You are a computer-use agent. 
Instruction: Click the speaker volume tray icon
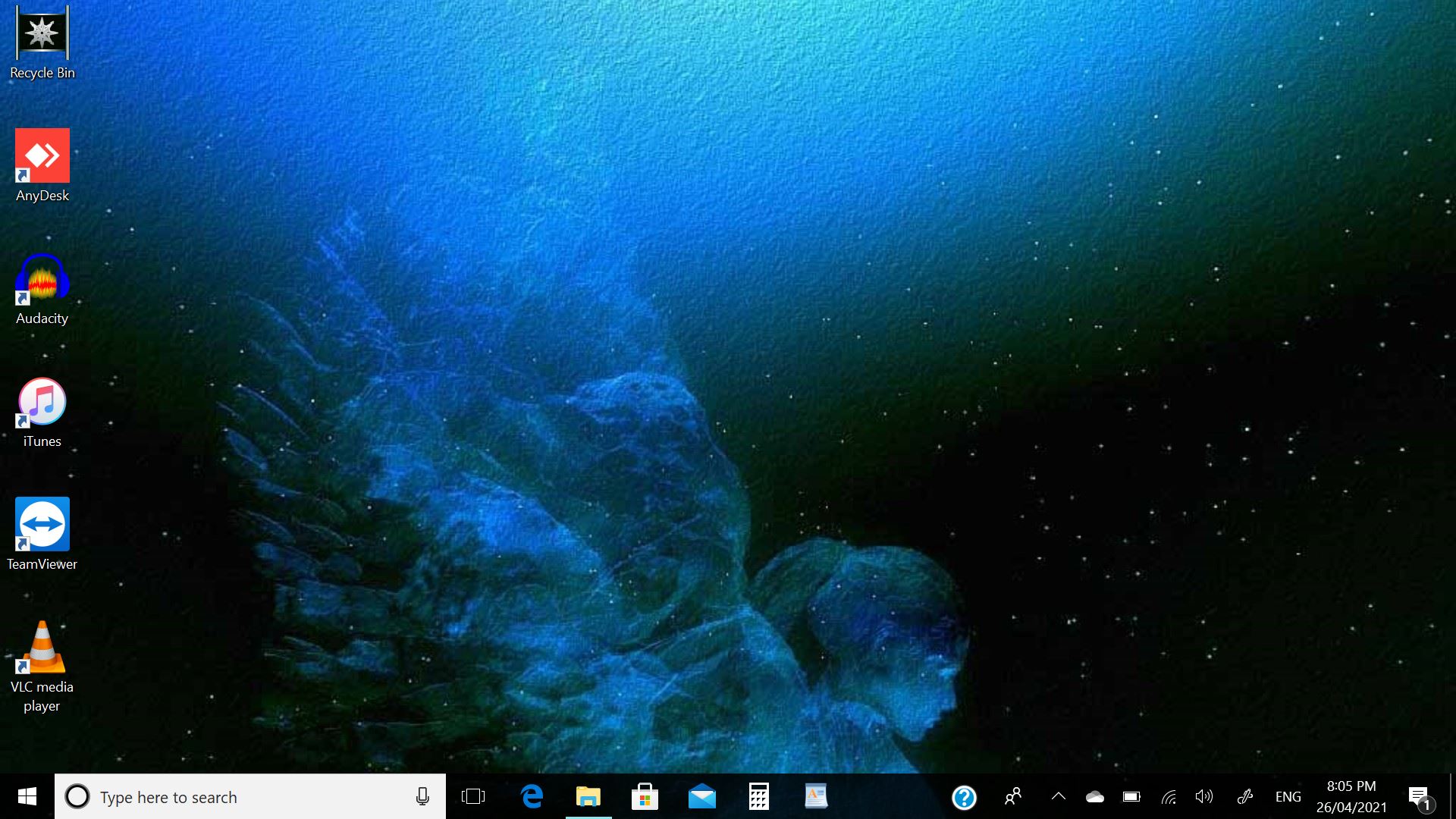click(1204, 797)
